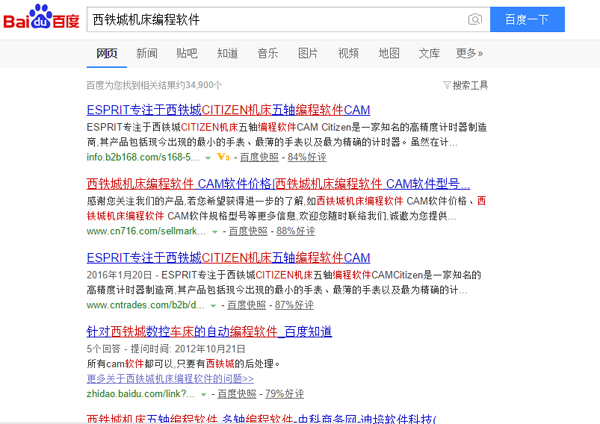Switch to the 新闻 tab
Image resolution: width=600 pixels, height=424 pixels.
(147, 53)
